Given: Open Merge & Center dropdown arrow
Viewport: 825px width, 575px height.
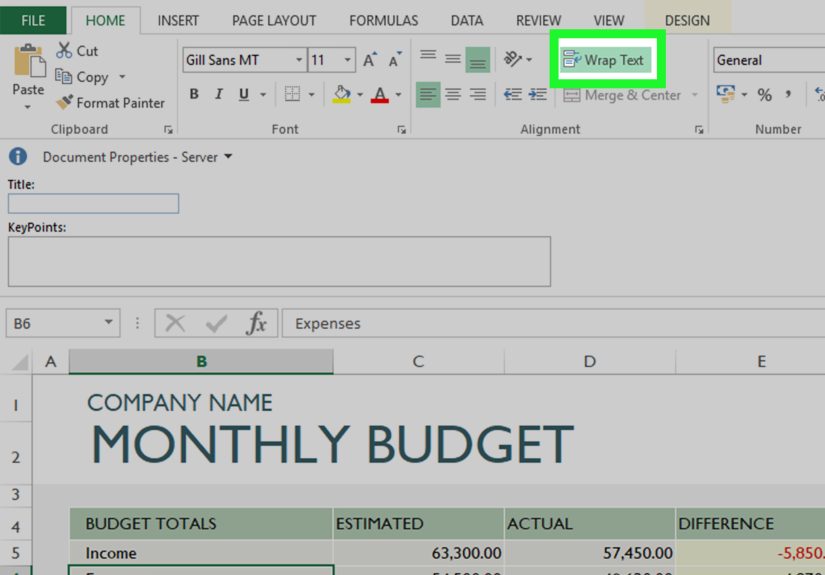Looking at the screenshot, I should point(695,95).
